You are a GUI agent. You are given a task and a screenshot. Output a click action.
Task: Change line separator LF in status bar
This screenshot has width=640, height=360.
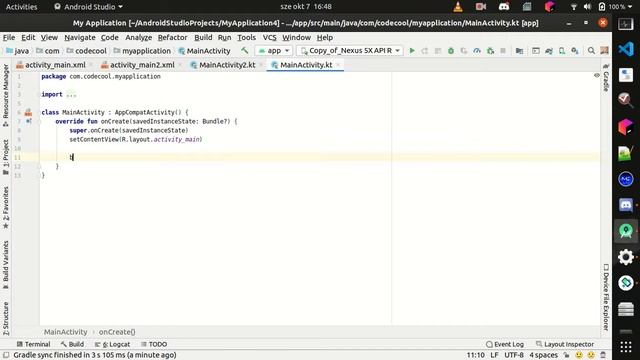pyautogui.click(x=494, y=355)
